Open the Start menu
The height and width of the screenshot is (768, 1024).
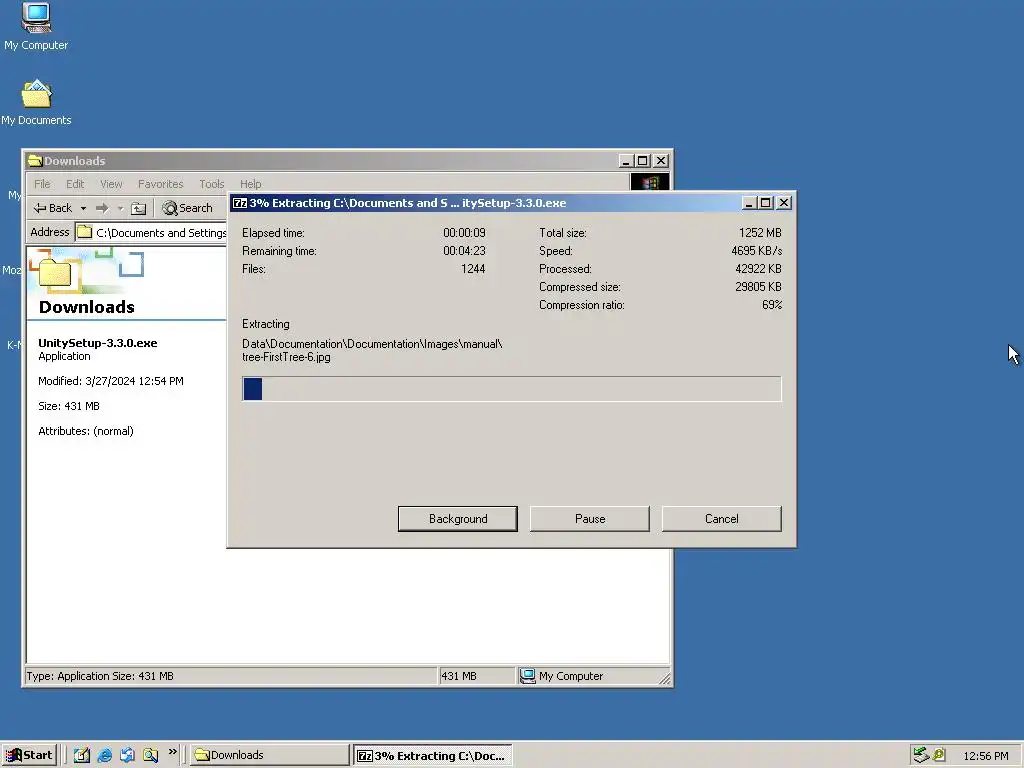pos(29,755)
